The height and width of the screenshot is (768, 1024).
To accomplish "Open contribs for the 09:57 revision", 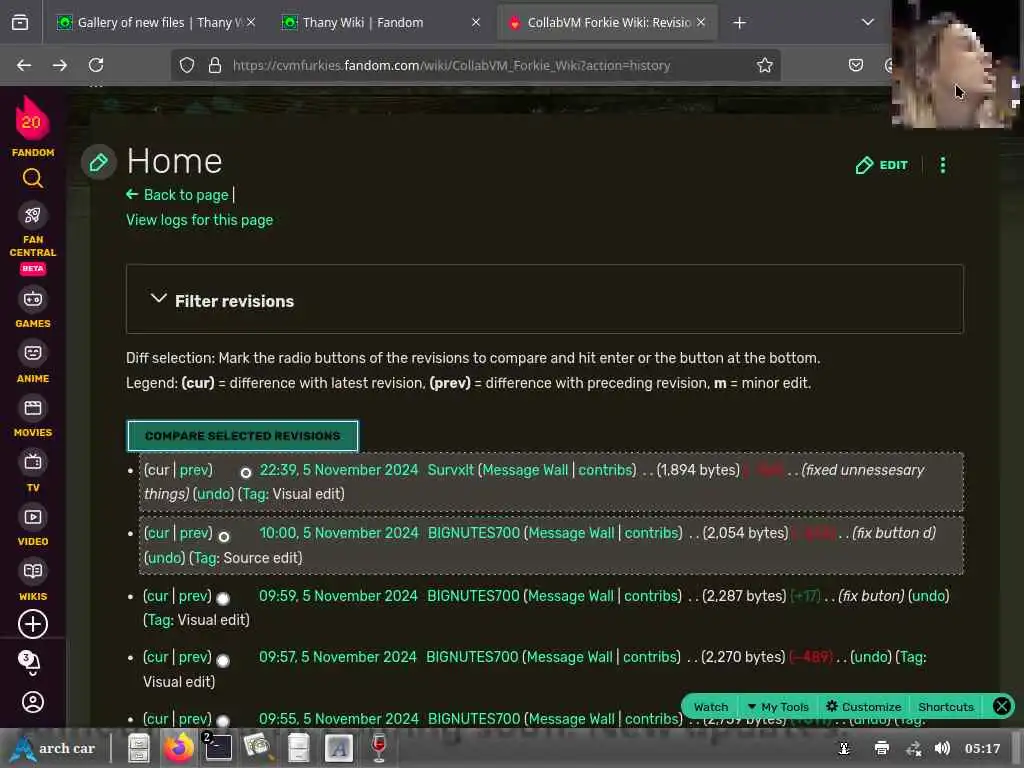I will click(x=648, y=657).
